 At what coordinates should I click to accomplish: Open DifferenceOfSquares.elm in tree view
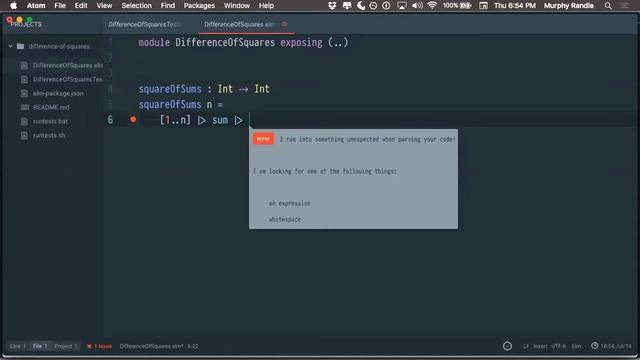(68, 65)
